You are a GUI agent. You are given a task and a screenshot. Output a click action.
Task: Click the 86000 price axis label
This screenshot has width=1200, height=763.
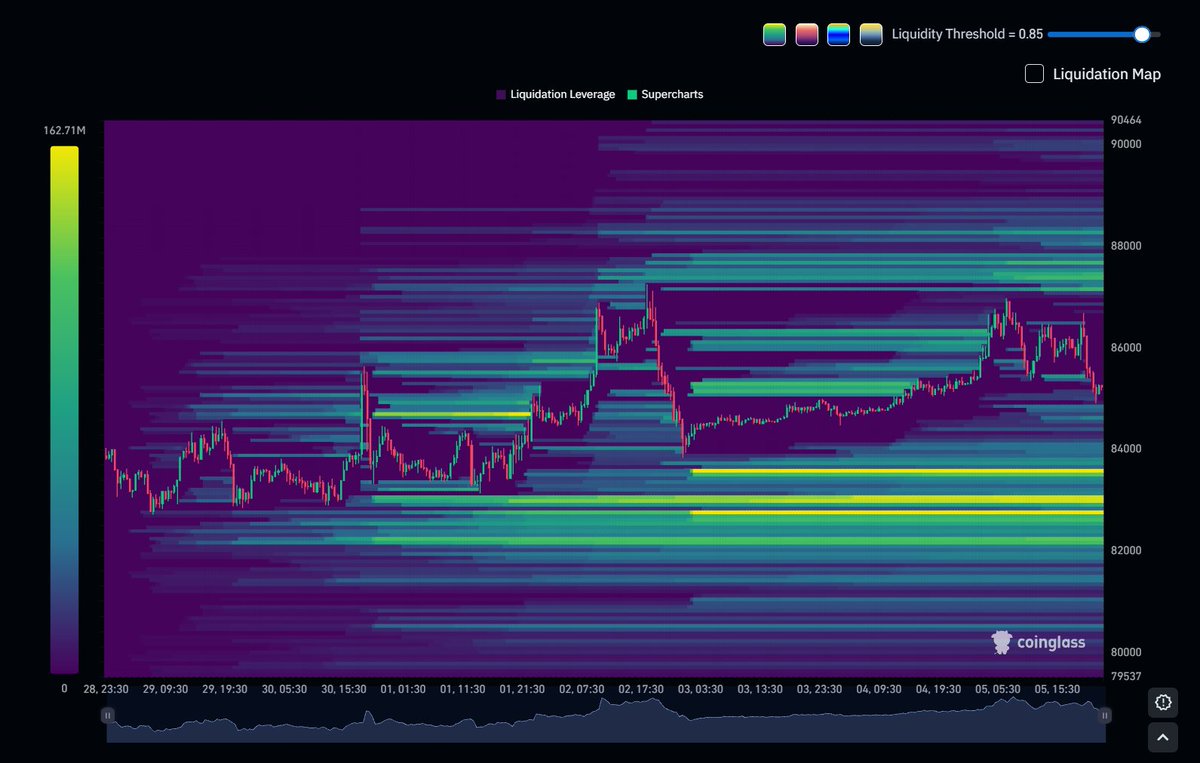tap(1126, 348)
